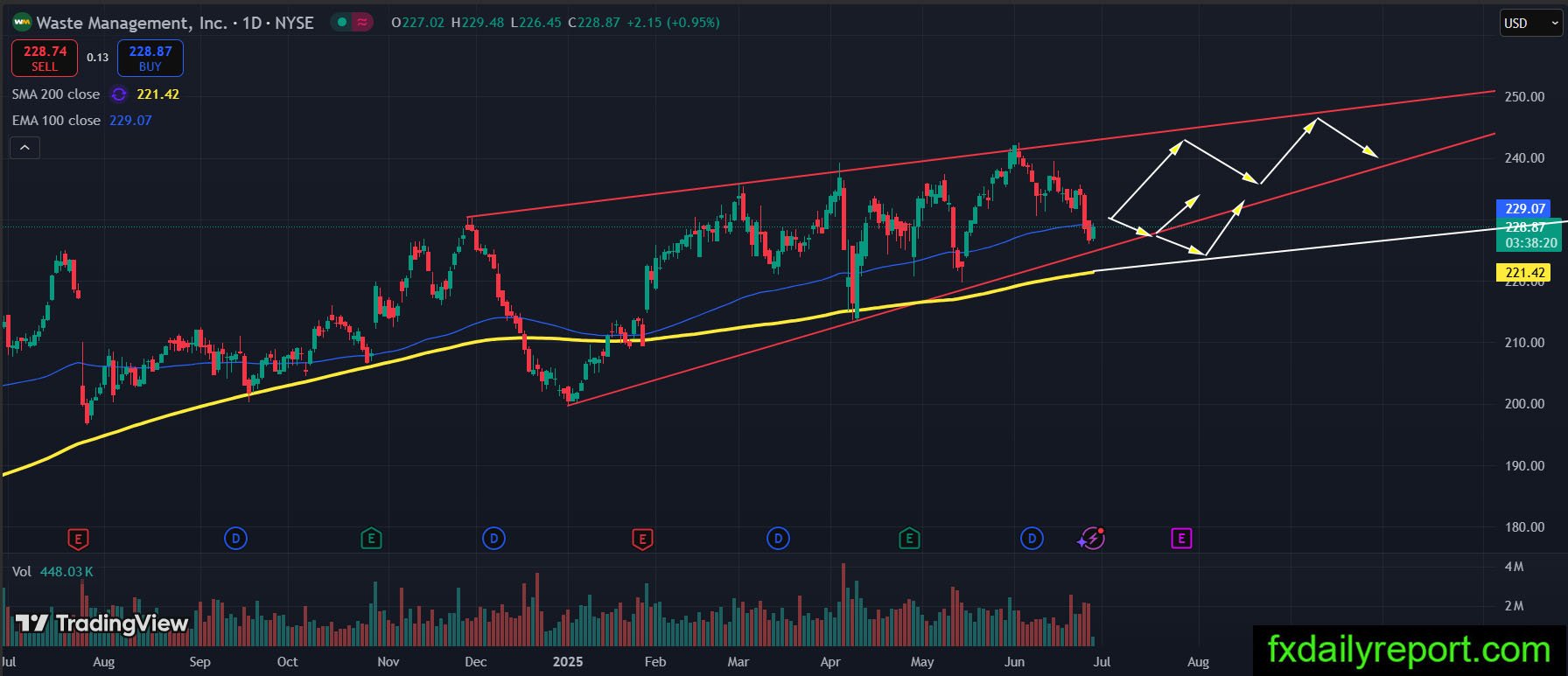Open the dividend marker in mid-September
Image resolution: width=1568 pixels, height=676 pixels.
pyautogui.click(x=235, y=539)
